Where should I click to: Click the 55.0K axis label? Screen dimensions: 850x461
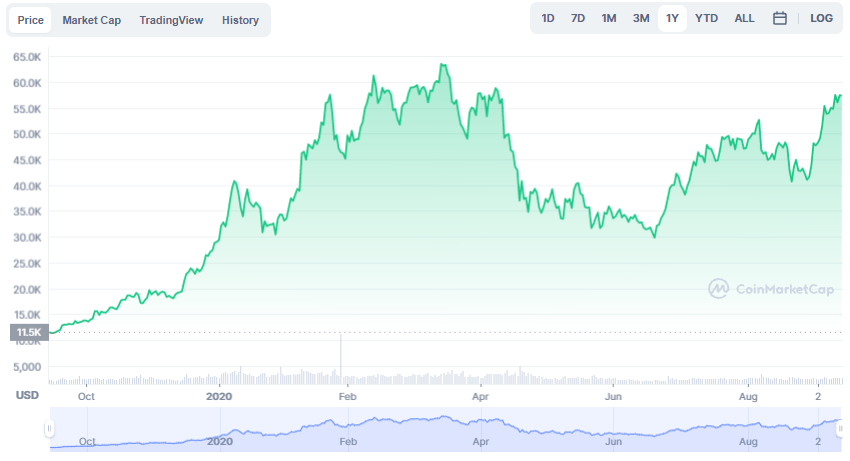27,109
